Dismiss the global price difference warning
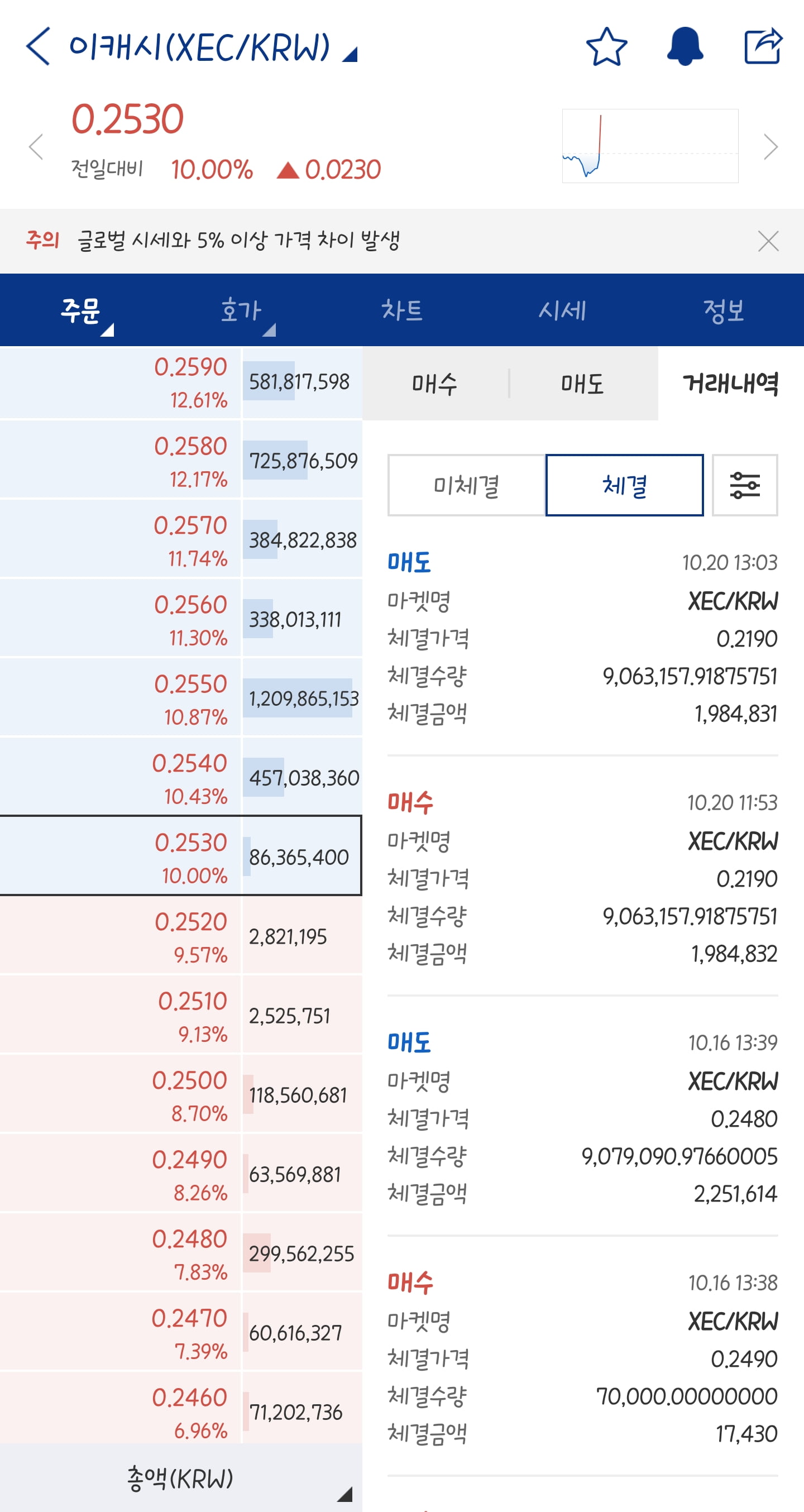 click(x=768, y=241)
